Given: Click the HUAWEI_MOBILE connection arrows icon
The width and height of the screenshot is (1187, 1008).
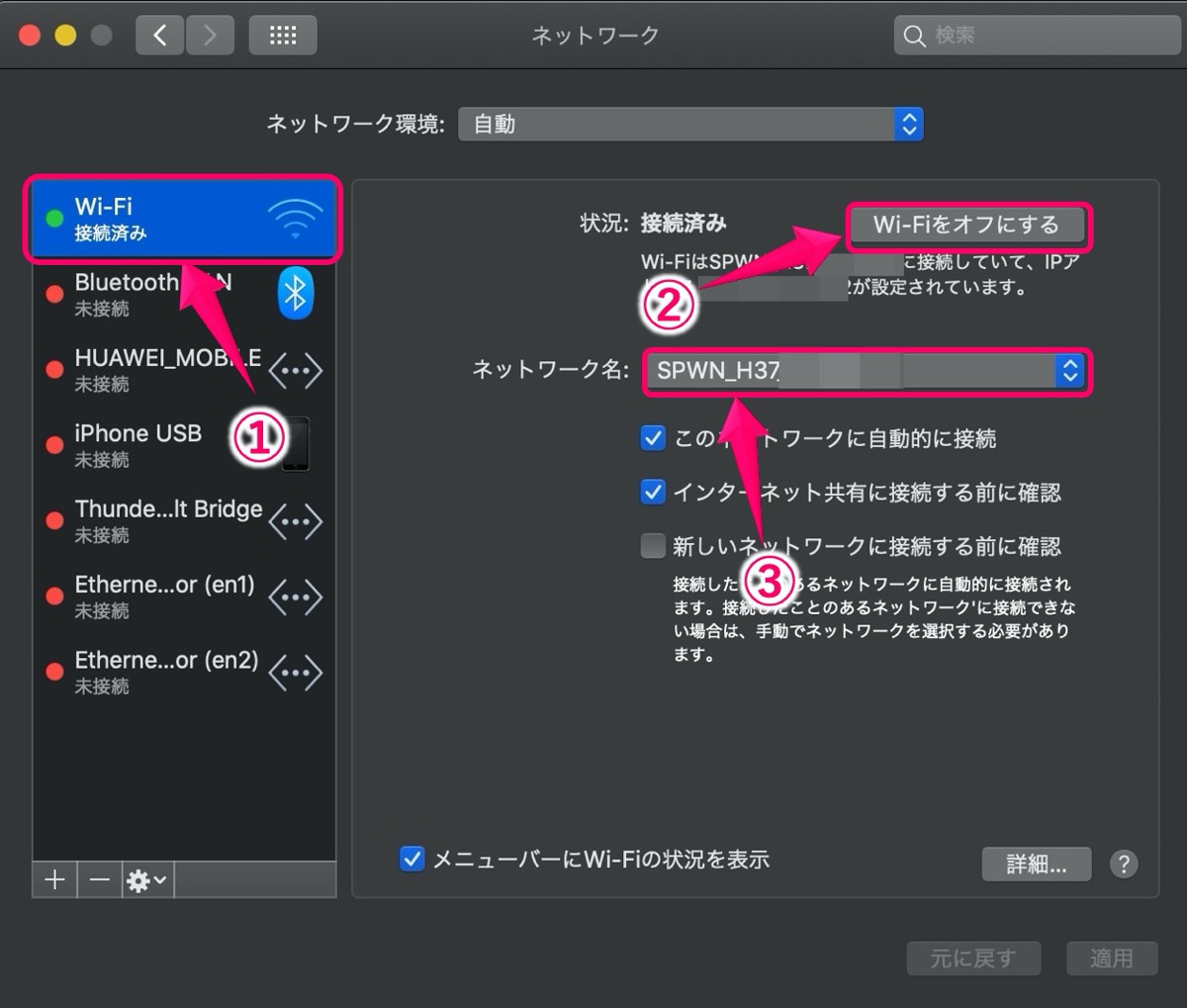Looking at the screenshot, I should click(296, 371).
